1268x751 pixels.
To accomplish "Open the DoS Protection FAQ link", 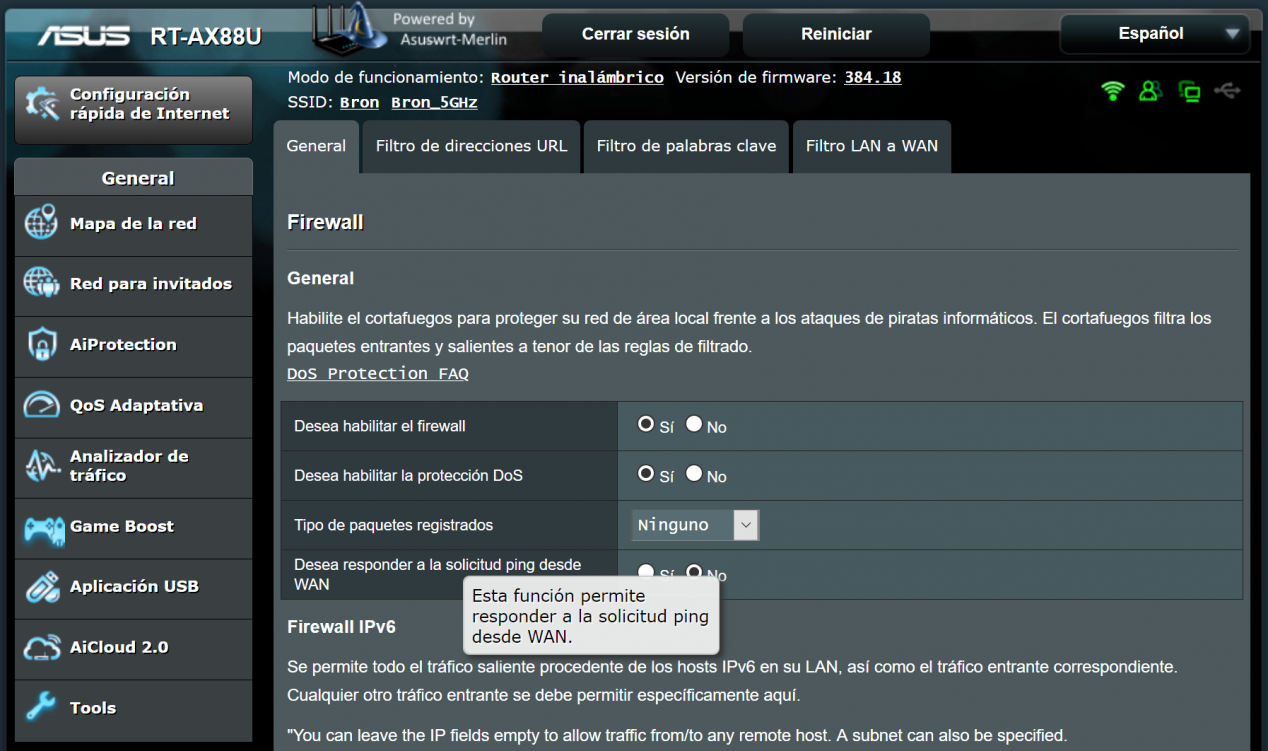I will pos(378,373).
